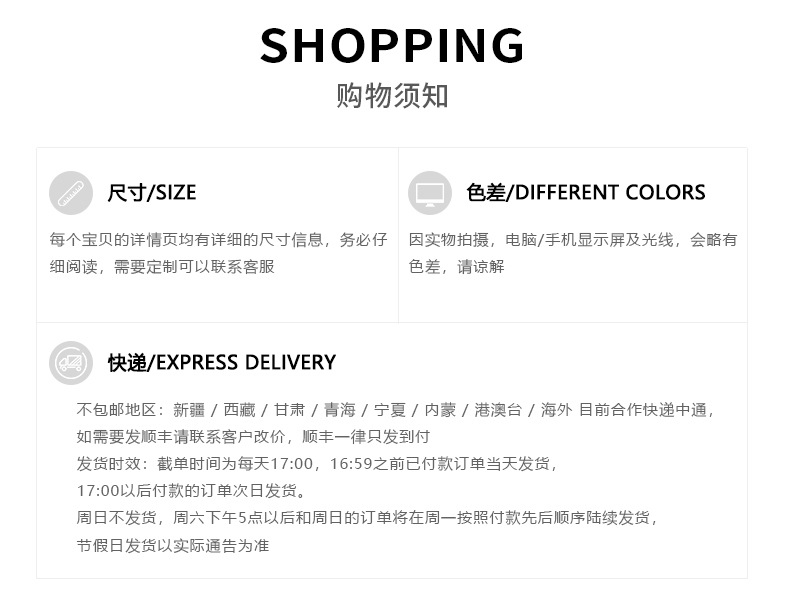This screenshot has width=790, height=615.
Task: Click the line starting 如需要发顺丰
Action: click(x=253, y=437)
